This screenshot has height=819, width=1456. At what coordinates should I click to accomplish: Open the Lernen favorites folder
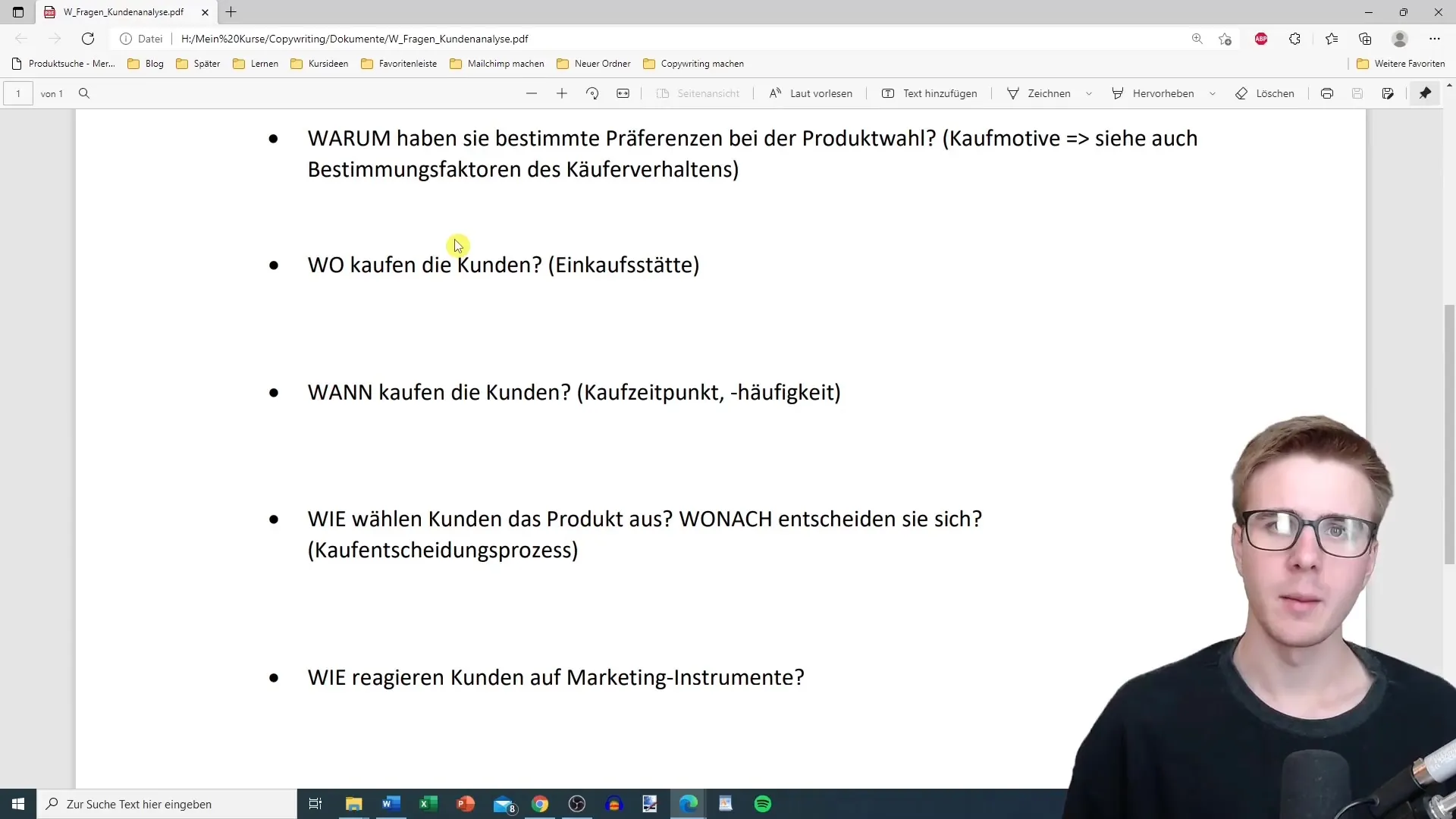256,64
